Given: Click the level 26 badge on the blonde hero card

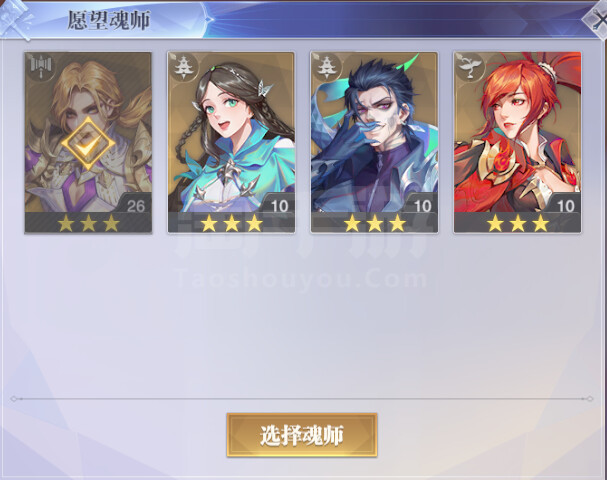Looking at the screenshot, I should (135, 205).
